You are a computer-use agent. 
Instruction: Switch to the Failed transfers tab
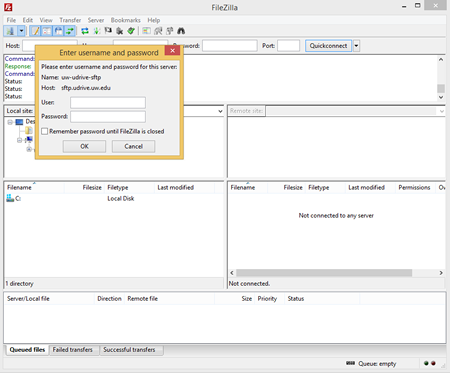pos(73,350)
